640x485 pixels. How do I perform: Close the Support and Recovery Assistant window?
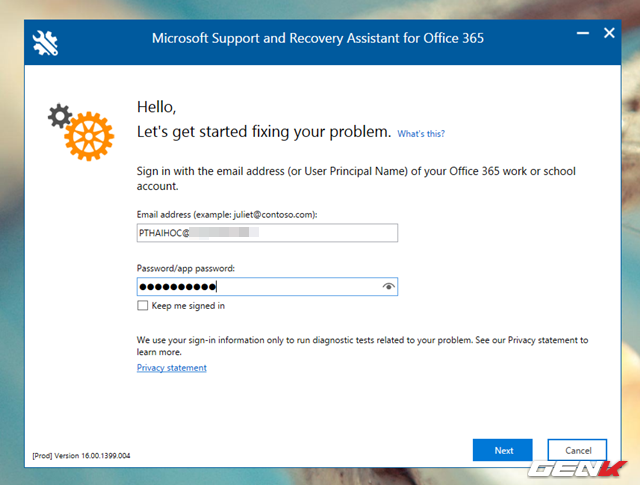click(x=609, y=33)
